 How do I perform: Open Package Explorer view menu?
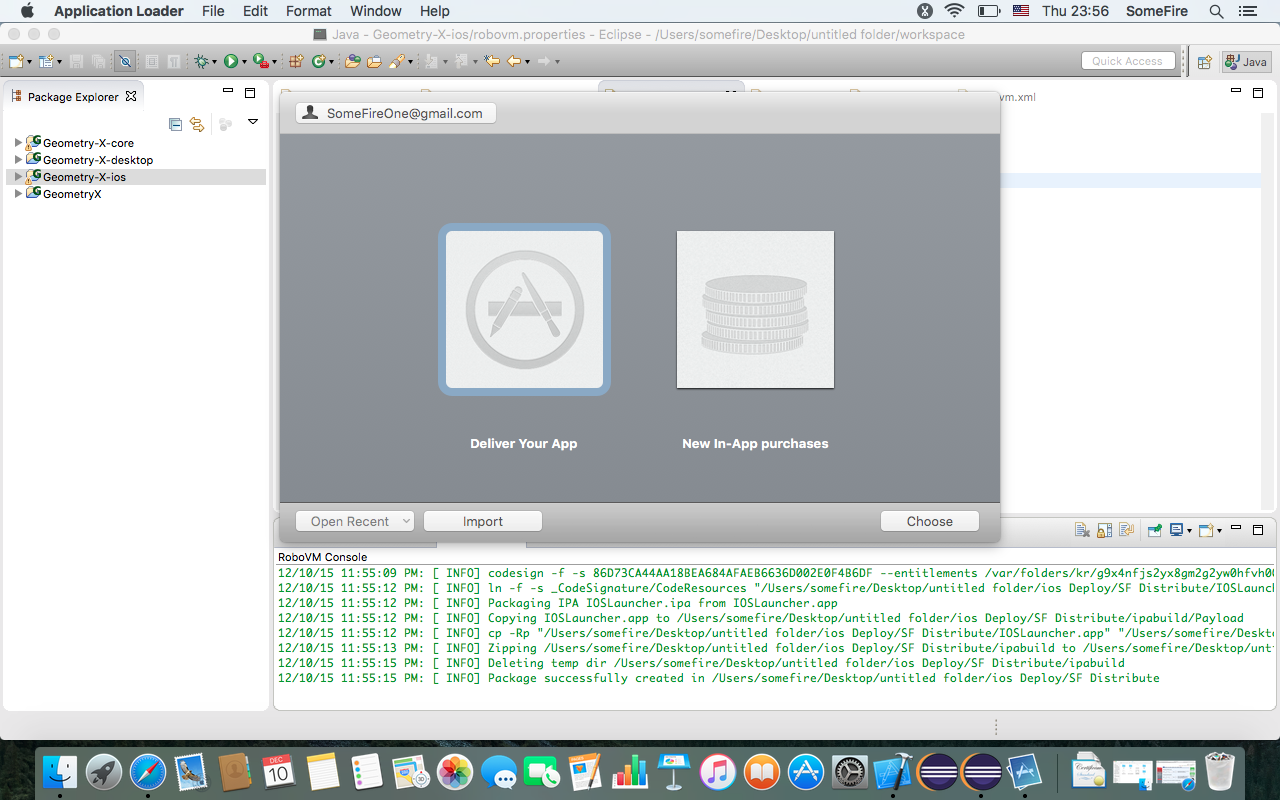253,122
